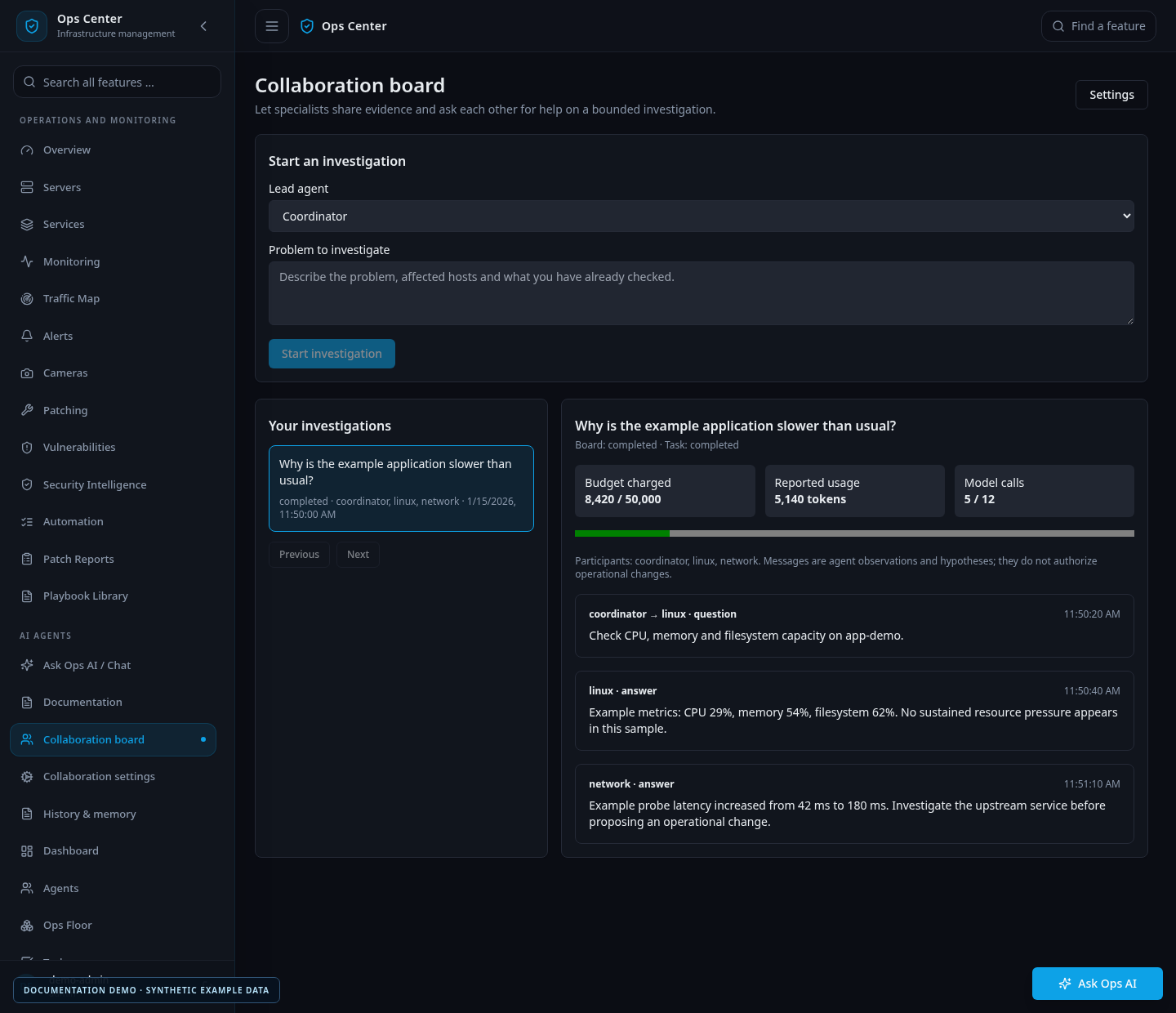Click the Dashboard grid icon
Viewport: 1176px width, 1013px height.
point(27,851)
